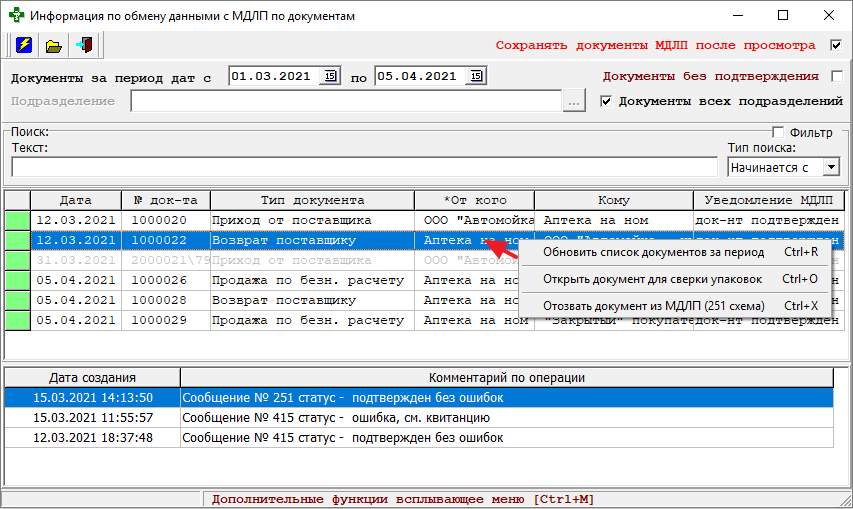Screen dimensions: 853x509
Task: Enable 'Документы без подтверждения' checkbox
Action: tap(836, 76)
